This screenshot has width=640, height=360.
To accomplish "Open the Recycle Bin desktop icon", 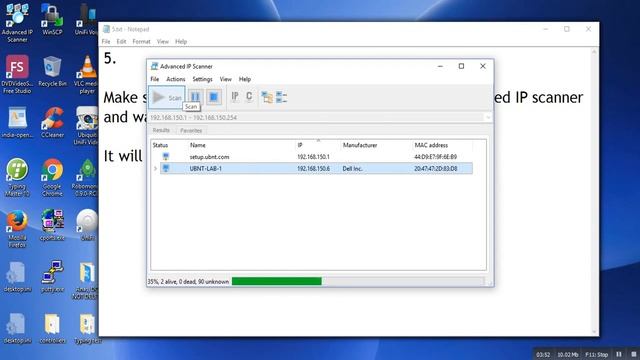I will pyautogui.click(x=52, y=71).
